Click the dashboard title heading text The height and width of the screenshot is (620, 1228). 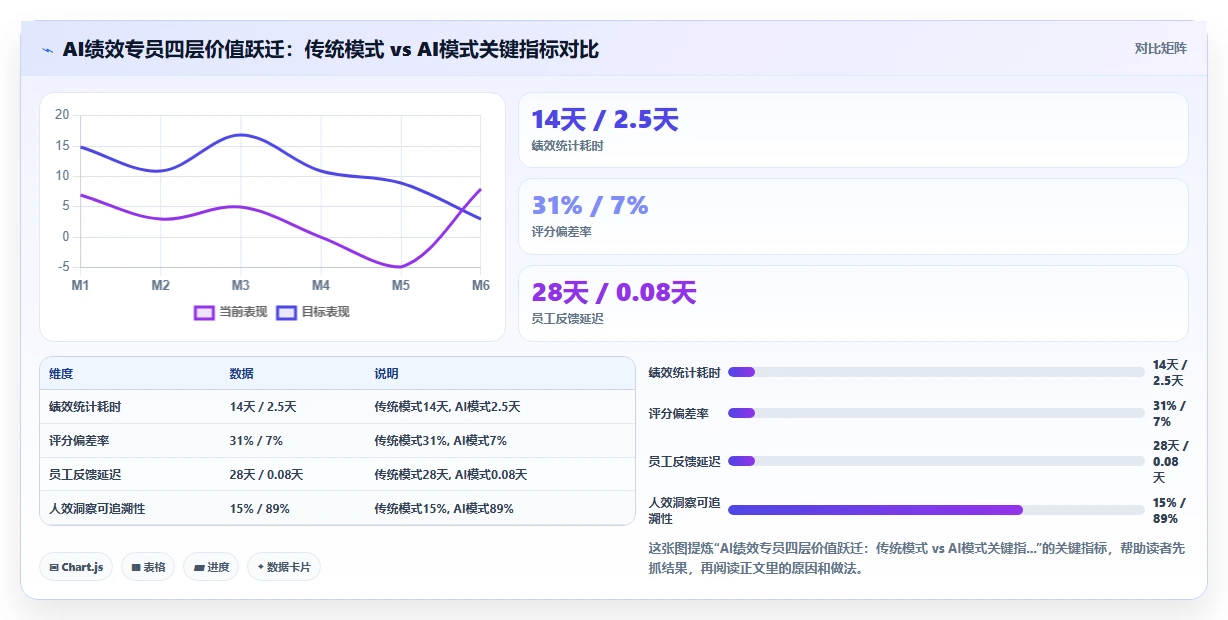click(x=331, y=49)
